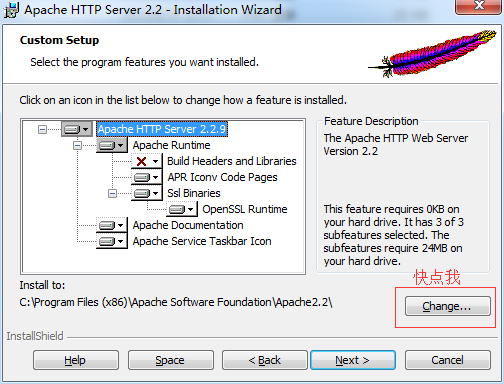Select the Ssl Binaries label
This screenshot has width=504, height=384.
point(194,193)
